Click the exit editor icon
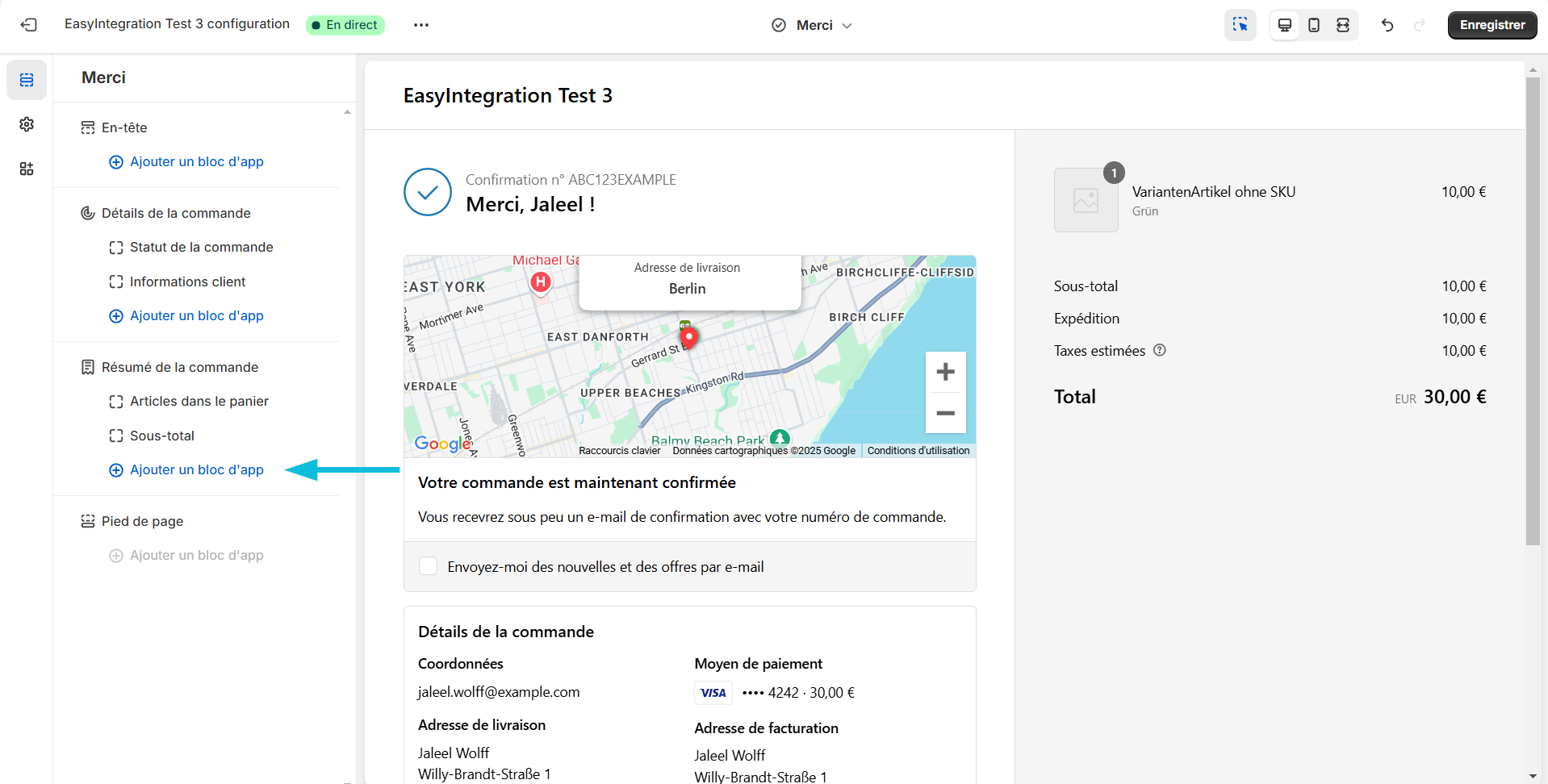The width and height of the screenshot is (1548, 784). click(29, 25)
